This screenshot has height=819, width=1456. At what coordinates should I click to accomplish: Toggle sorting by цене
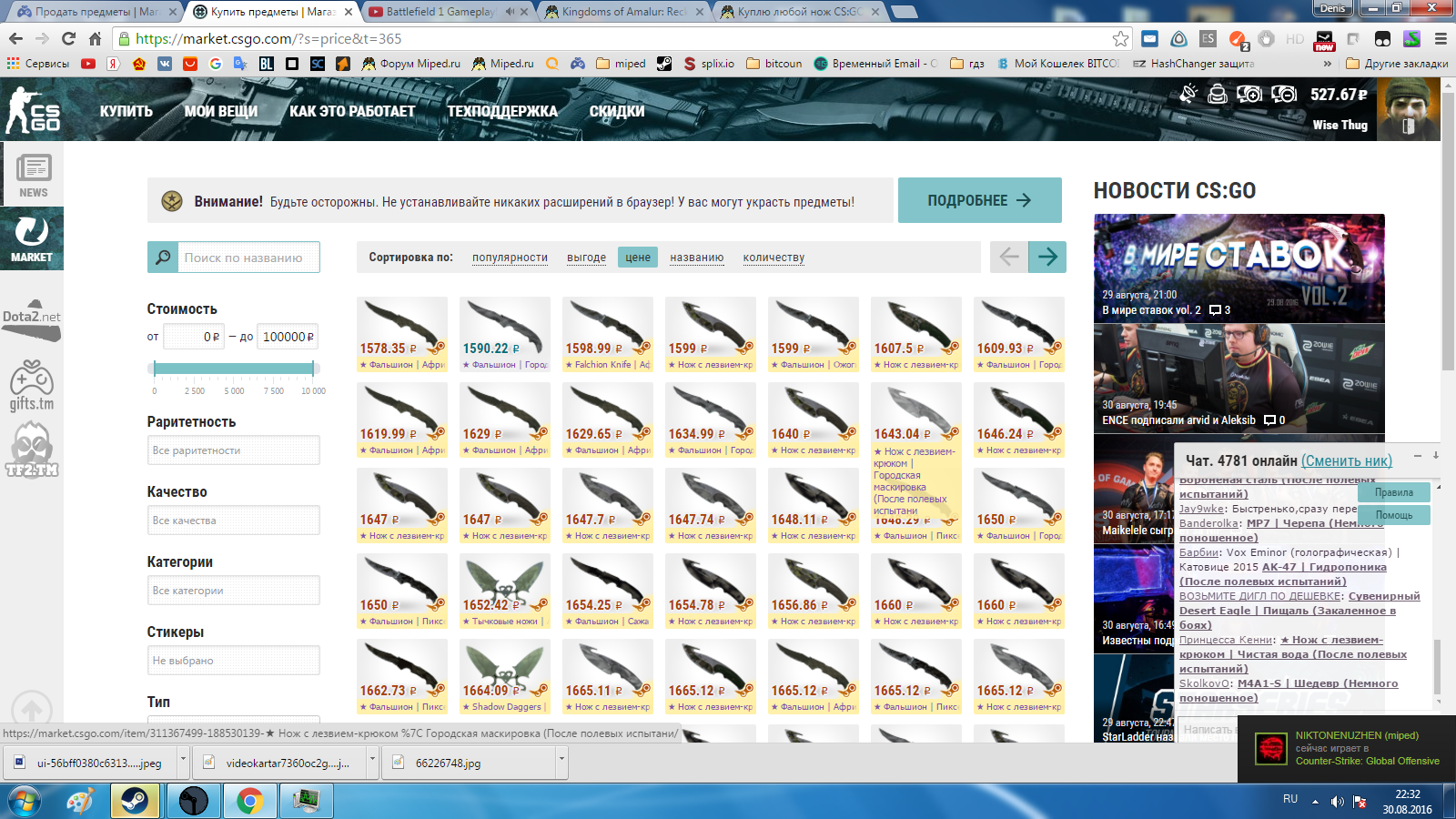(637, 258)
